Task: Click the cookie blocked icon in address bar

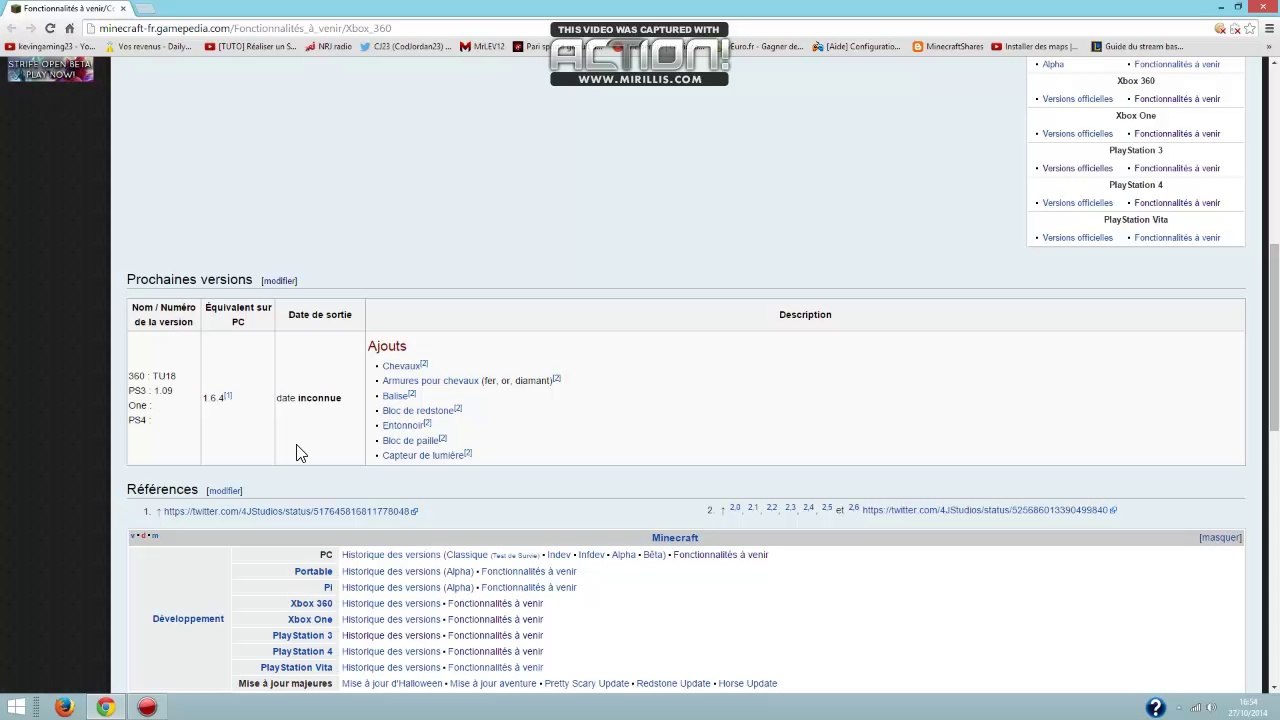Action: 1221,28
